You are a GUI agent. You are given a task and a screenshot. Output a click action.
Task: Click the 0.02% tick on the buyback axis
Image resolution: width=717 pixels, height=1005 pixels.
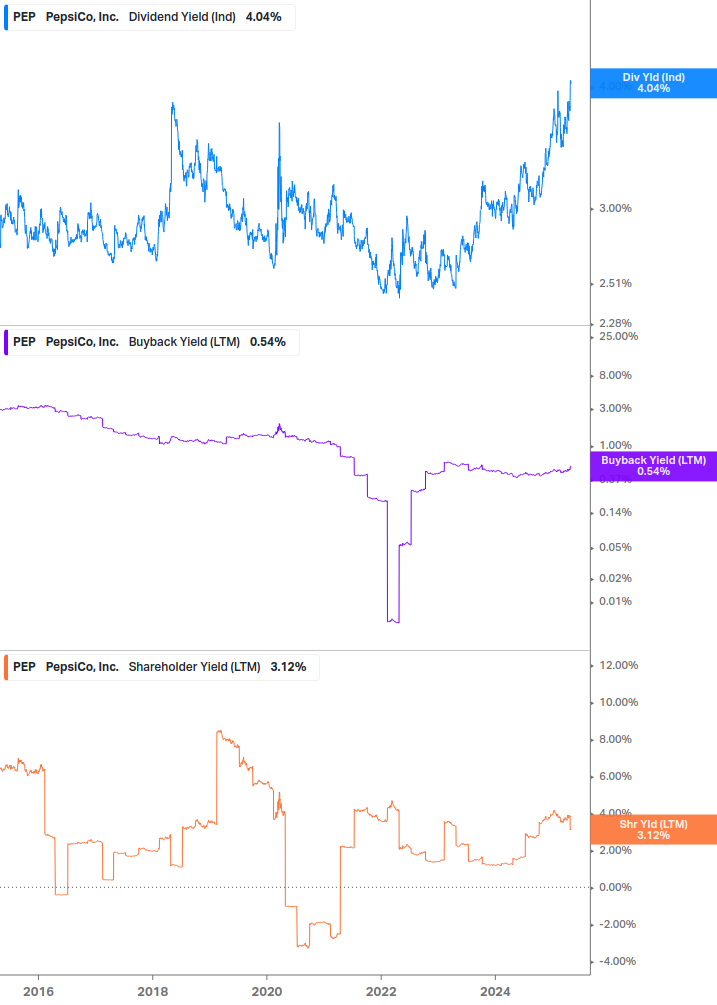(615, 579)
